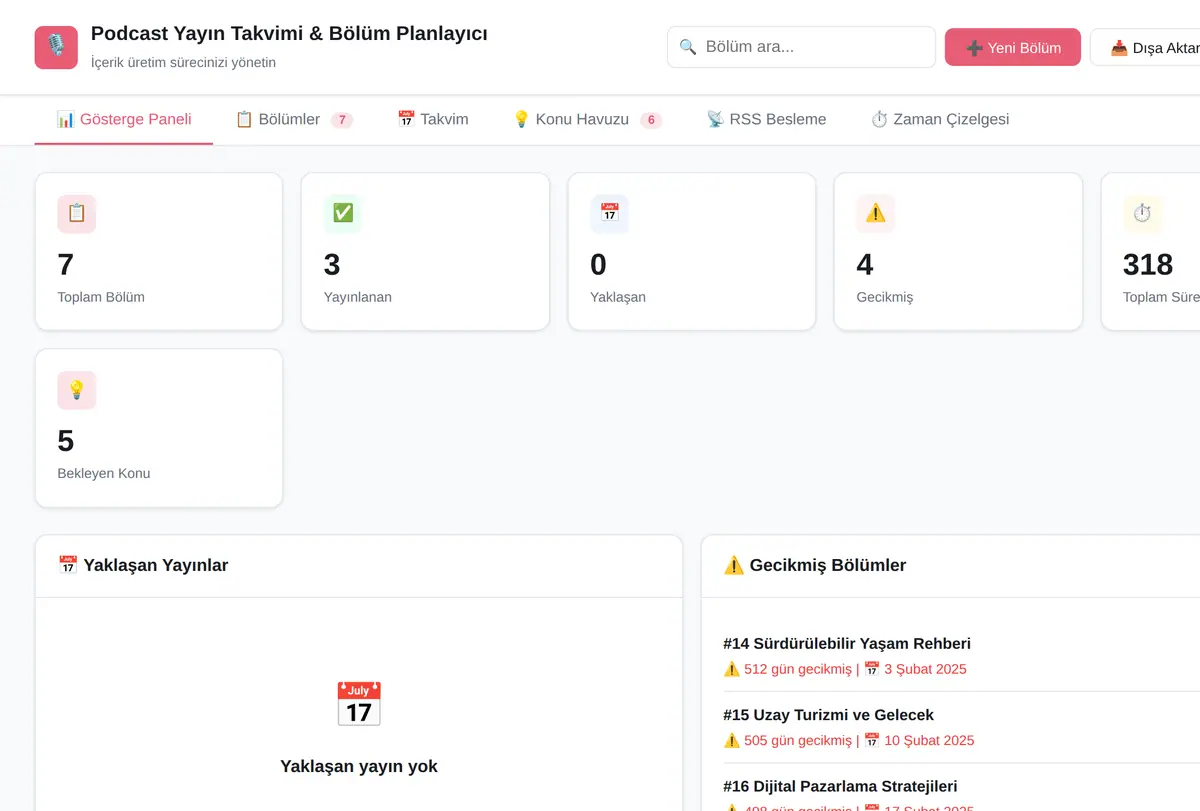Focus the Bölüm ara search field

pos(801,47)
